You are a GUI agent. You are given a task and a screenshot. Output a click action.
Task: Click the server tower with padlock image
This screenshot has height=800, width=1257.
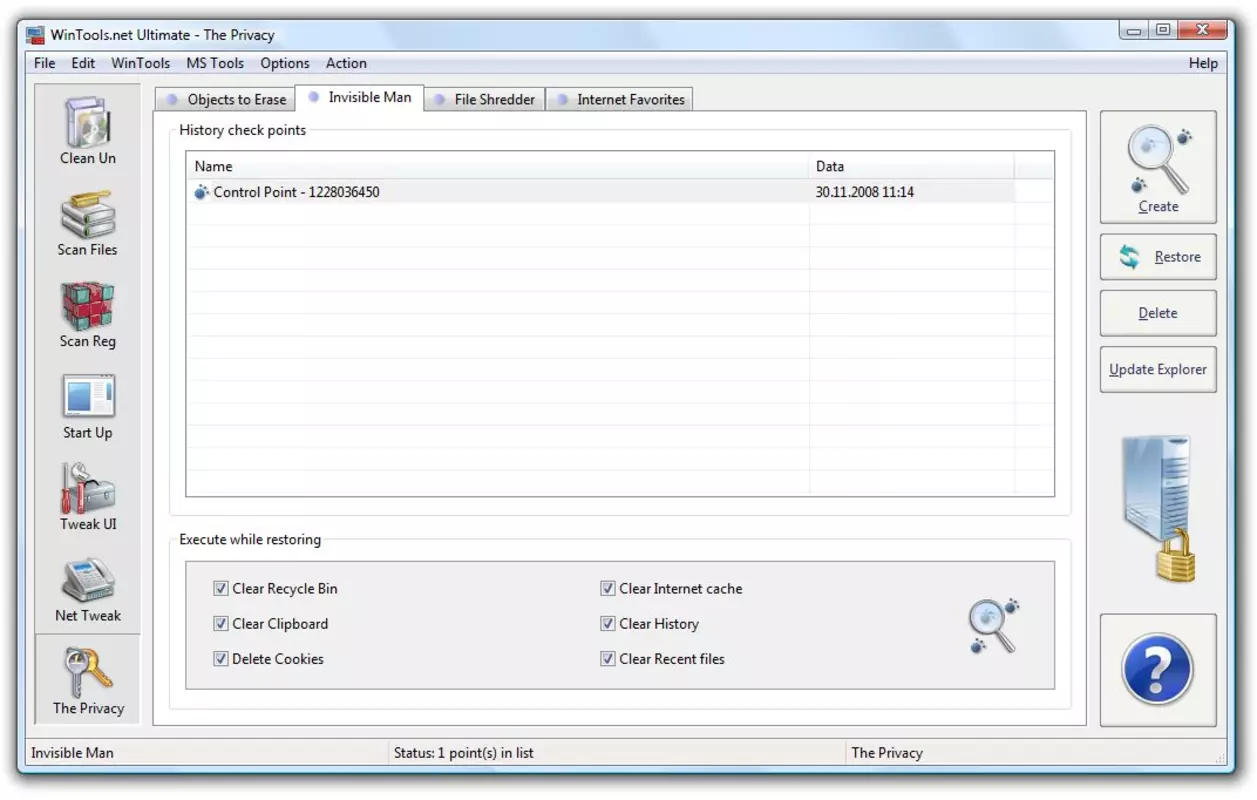point(1159,509)
